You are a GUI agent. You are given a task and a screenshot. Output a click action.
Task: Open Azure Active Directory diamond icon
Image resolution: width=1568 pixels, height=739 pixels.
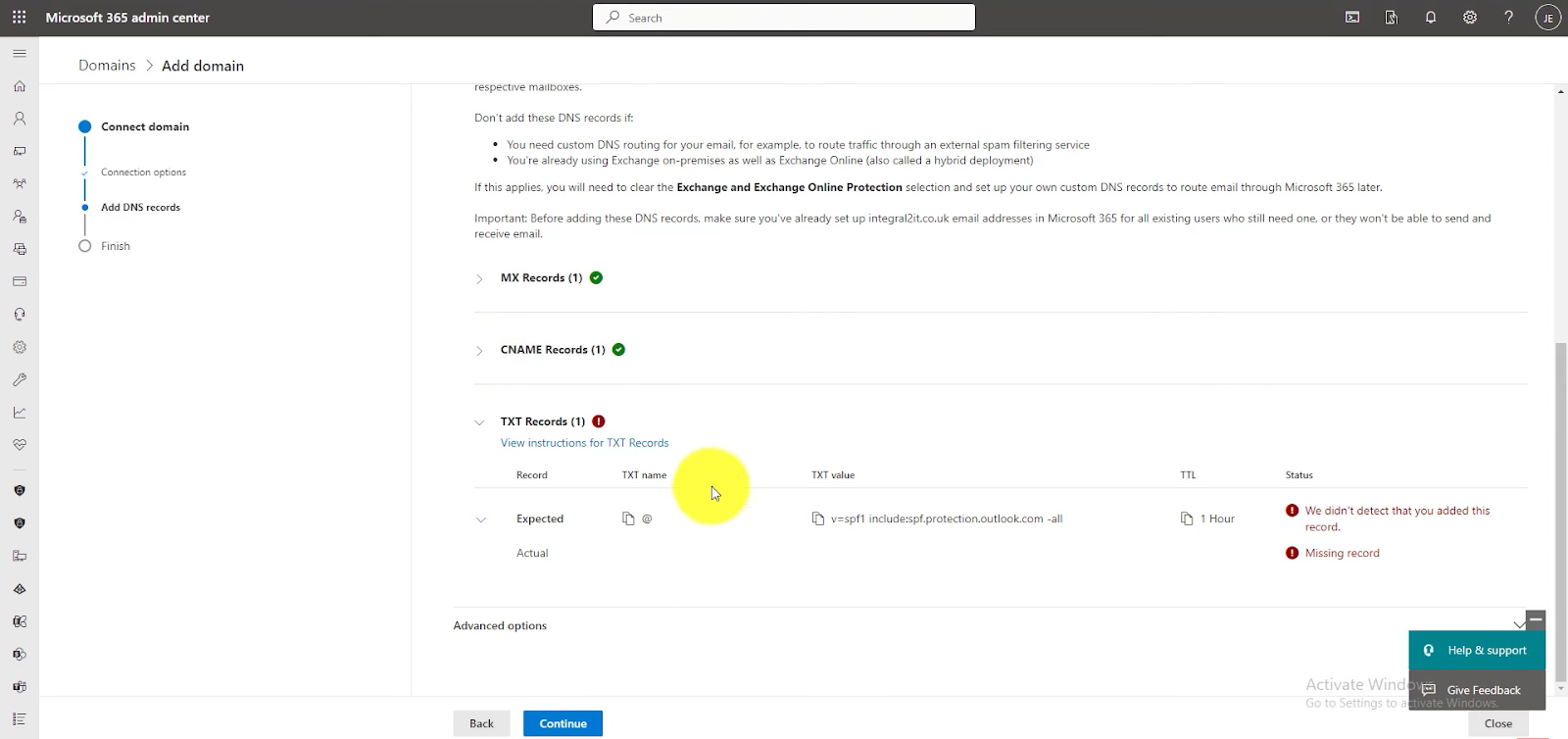[20, 589]
